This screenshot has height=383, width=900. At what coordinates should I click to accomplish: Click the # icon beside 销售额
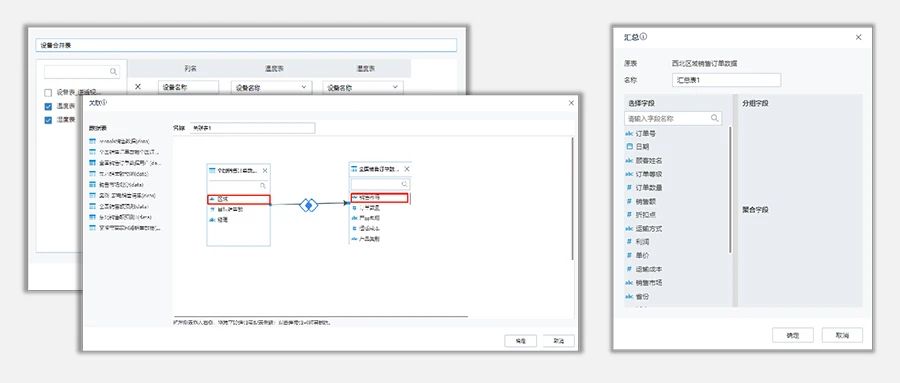click(629, 201)
